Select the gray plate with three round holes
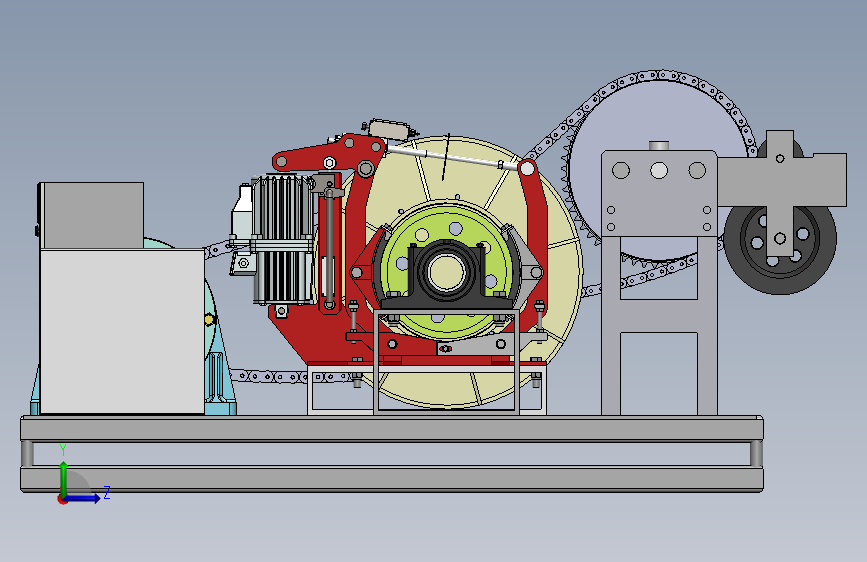Image resolution: width=867 pixels, height=562 pixels. pos(659,192)
